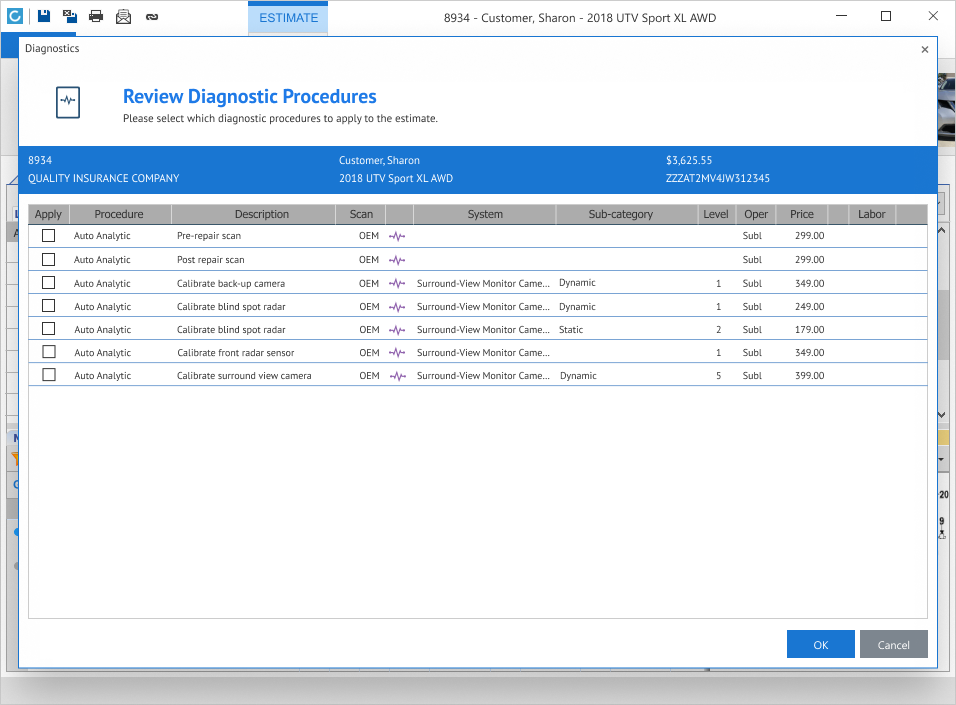Check Apply for Calibrate front radar sensor
The width and height of the screenshot is (956, 705).
coord(49,352)
